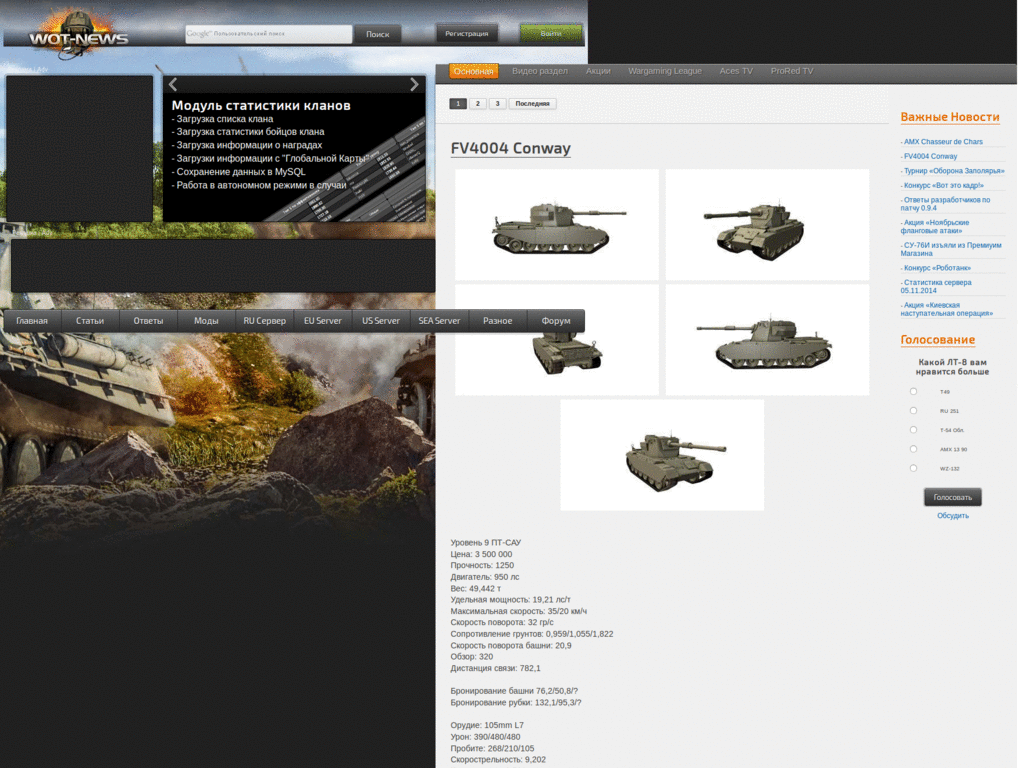Open Форум in navigation menu
The height and width of the screenshot is (768, 1024).
[x=556, y=321]
